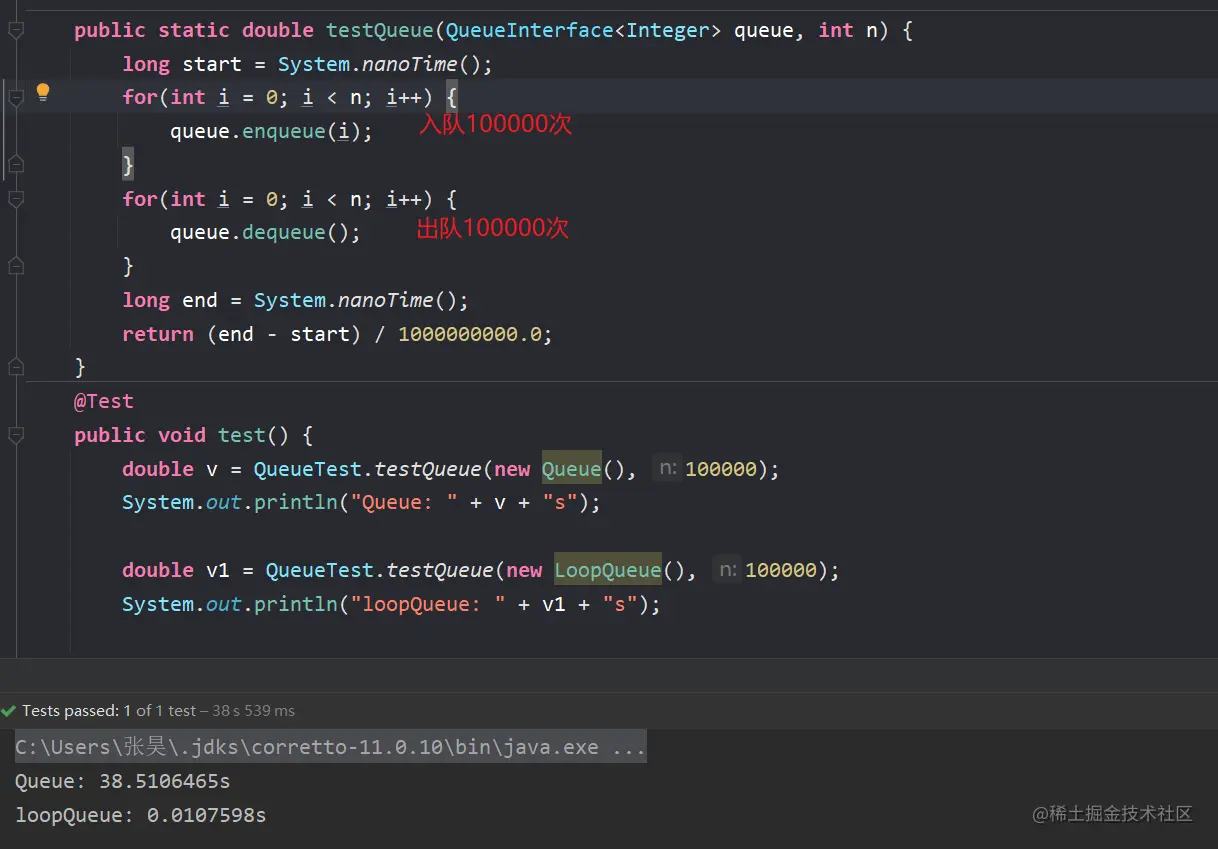Collapse the enqueue for-loop fold marker
The width and height of the screenshot is (1218, 849).
15,98
